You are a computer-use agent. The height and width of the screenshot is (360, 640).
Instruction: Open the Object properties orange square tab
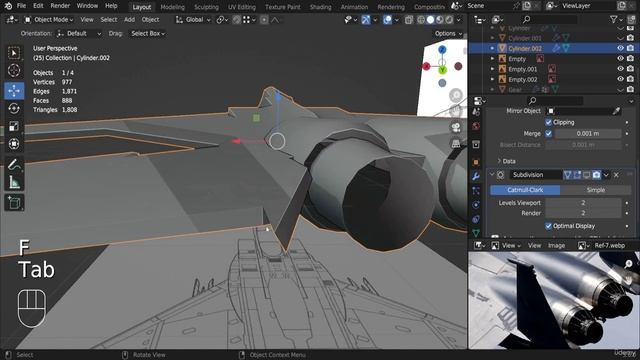pos(476,162)
